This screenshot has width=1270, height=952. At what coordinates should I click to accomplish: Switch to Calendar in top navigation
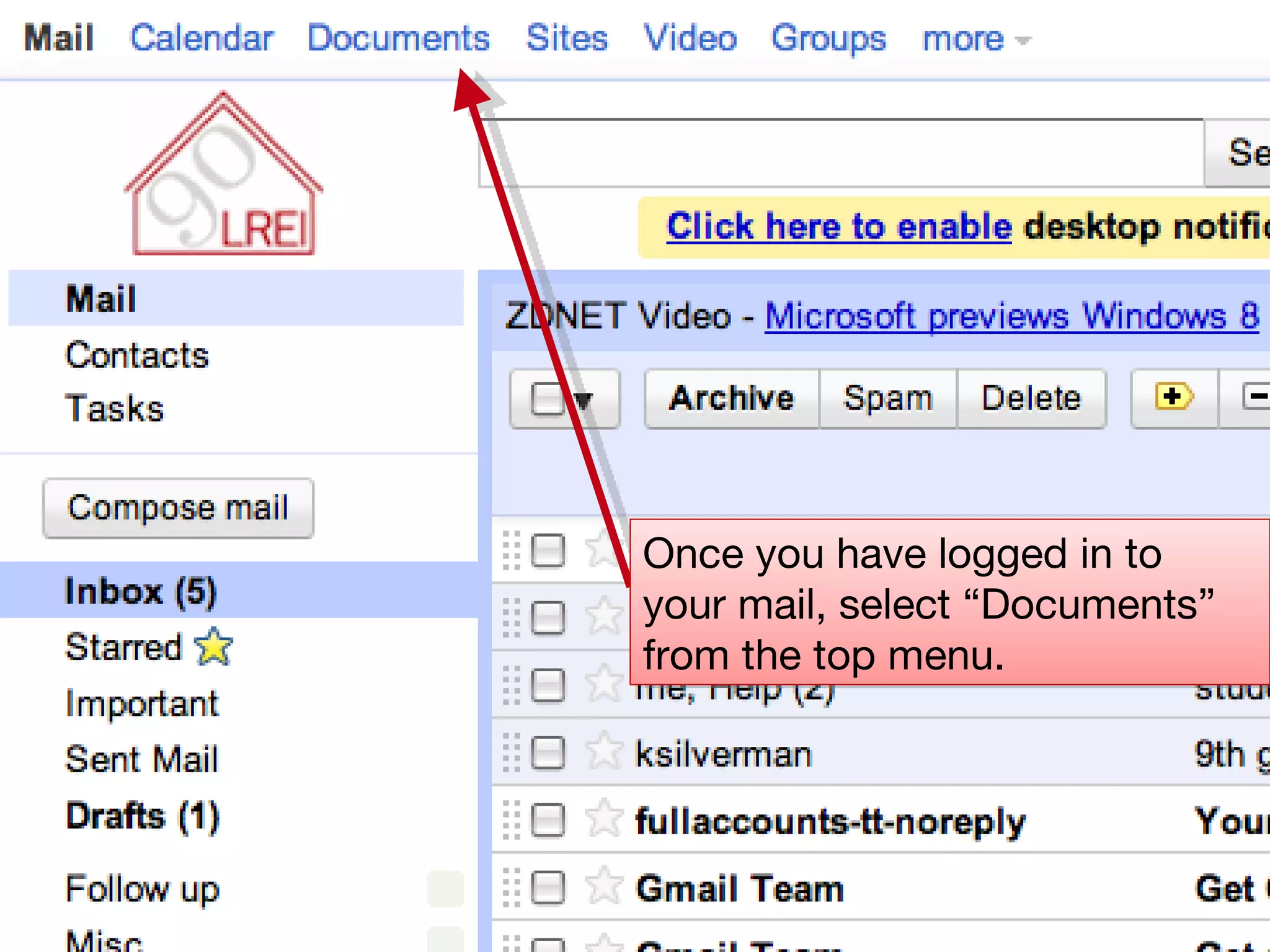point(202,38)
